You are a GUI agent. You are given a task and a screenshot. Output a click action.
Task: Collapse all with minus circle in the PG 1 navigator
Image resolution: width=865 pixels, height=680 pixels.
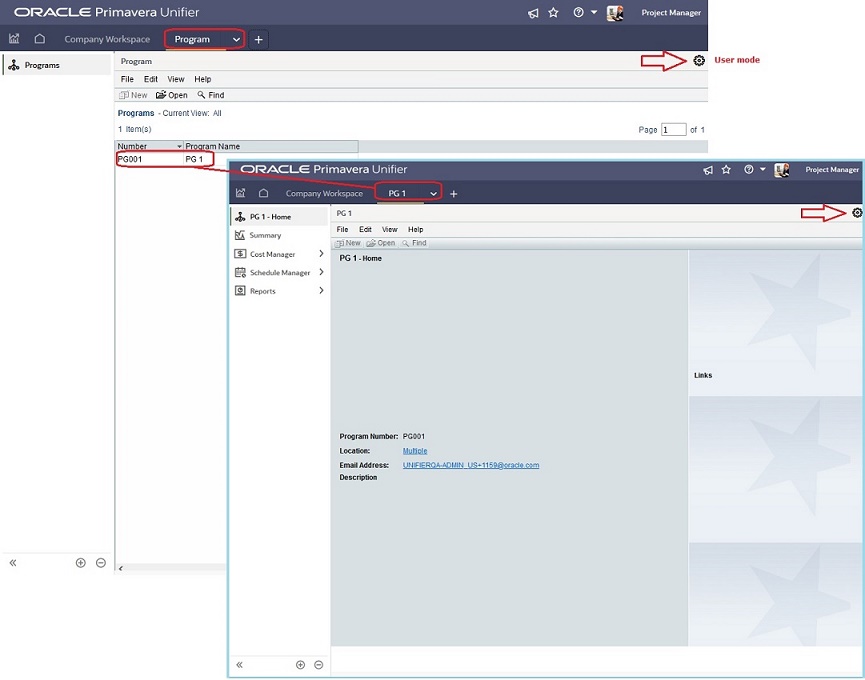318,665
